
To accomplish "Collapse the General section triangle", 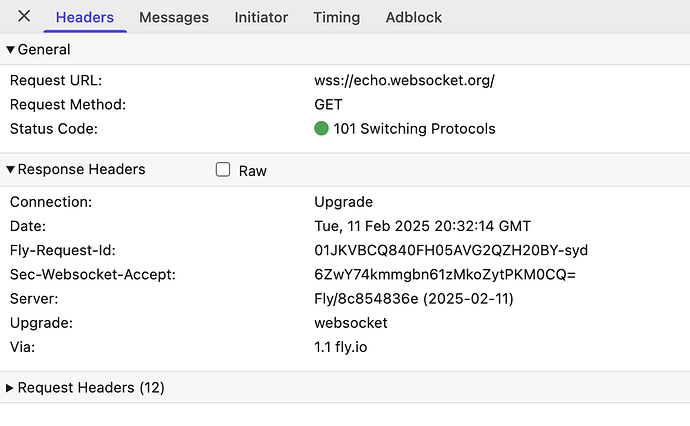I will 10,50.
